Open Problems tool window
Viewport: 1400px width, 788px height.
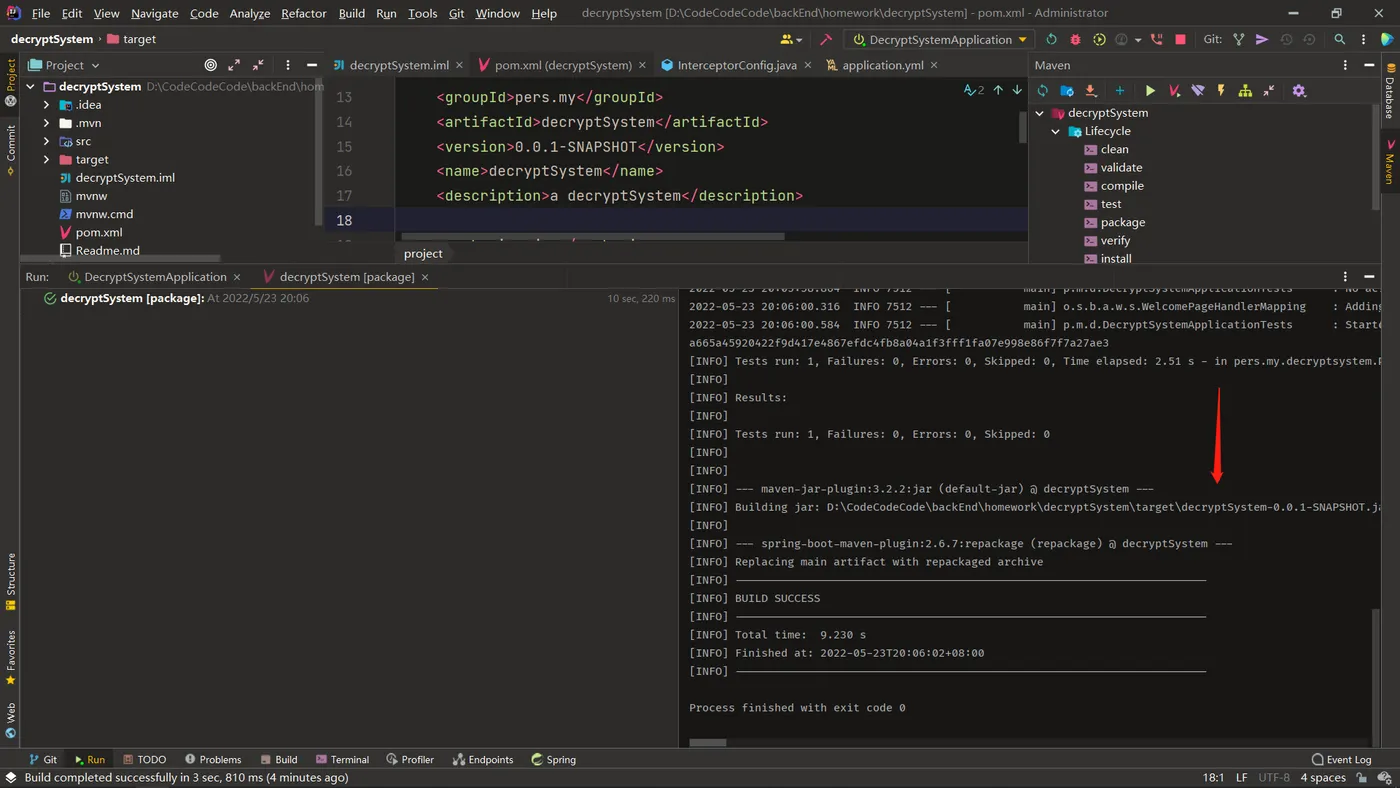tap(212, 759)
